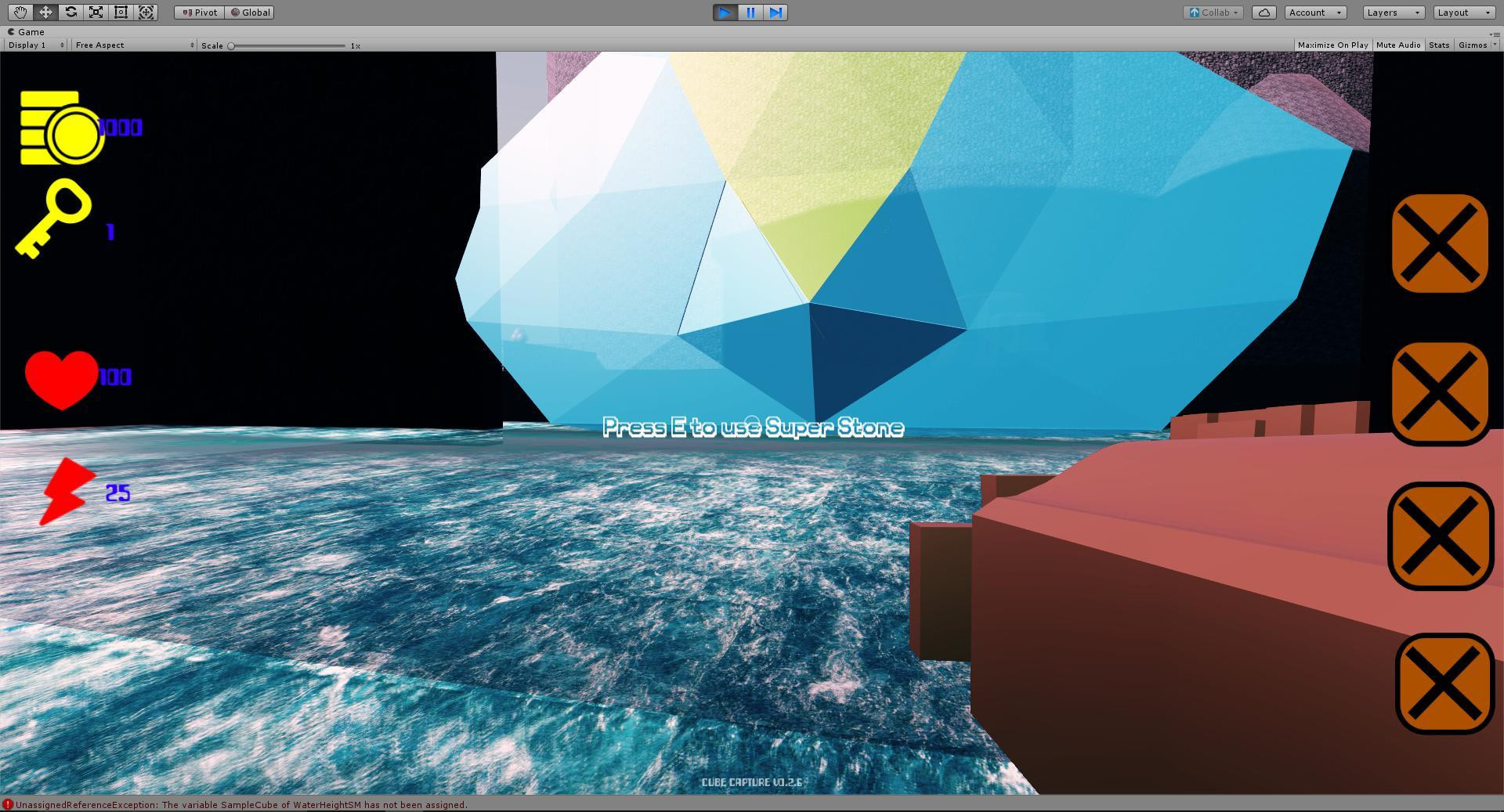The image size is (1504, 812).
Task: Click the CUBE CAPTURE version label
Action: (752, 782)
